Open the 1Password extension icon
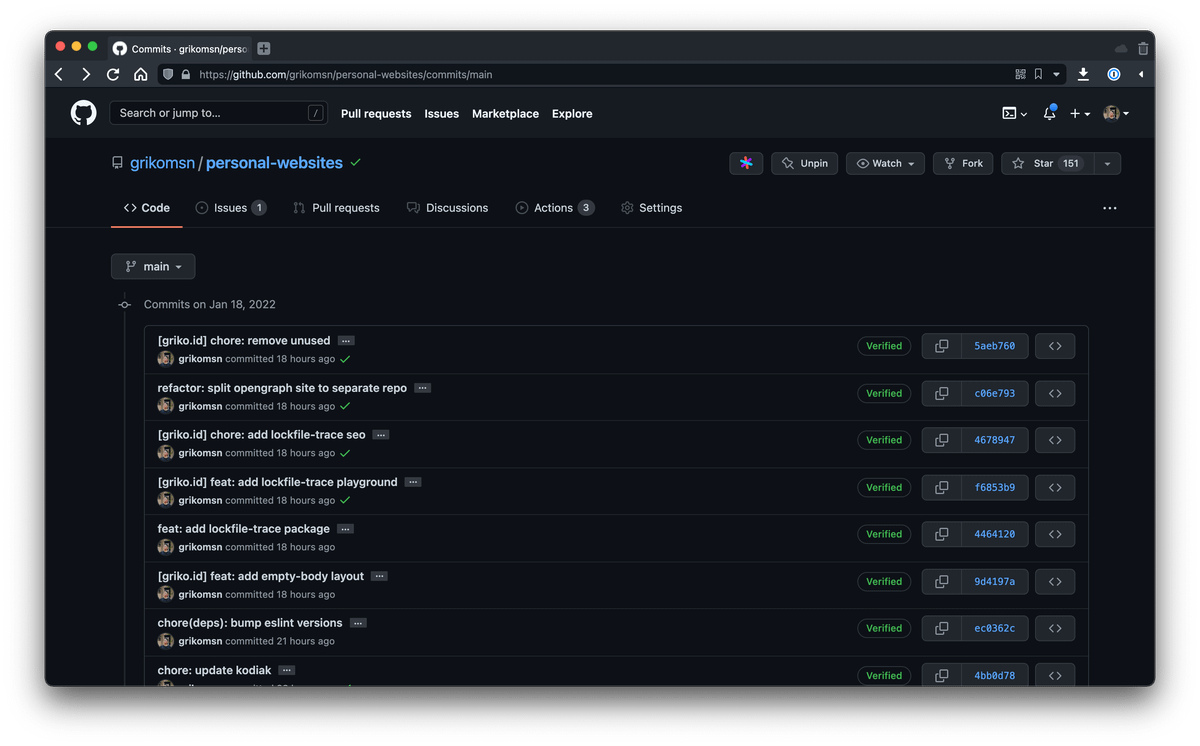 (1113, 74)
